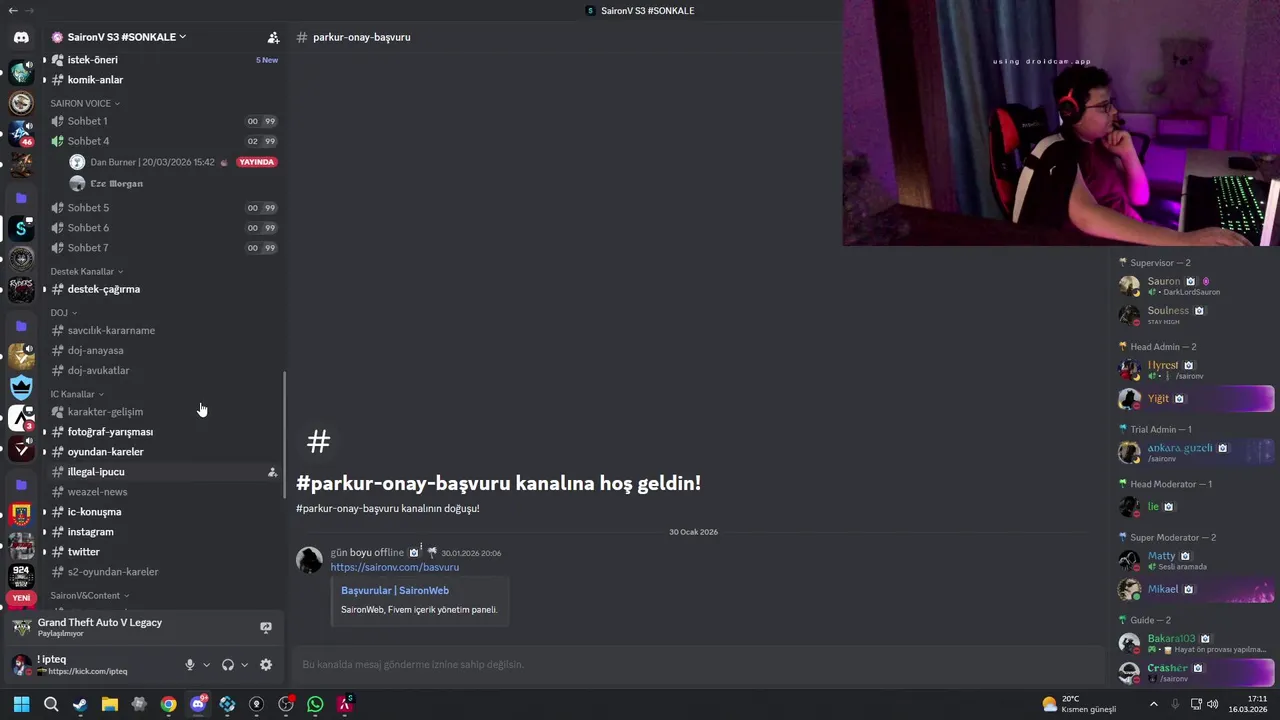Open the sairanv.com/basvuru link
The height and width of the screenshot is (720, 1280).
coord(395,567)
